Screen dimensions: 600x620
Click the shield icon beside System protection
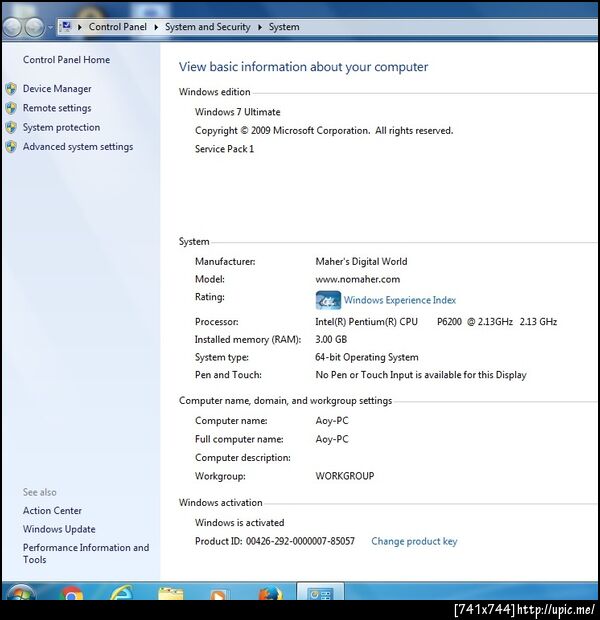(11, 127)
